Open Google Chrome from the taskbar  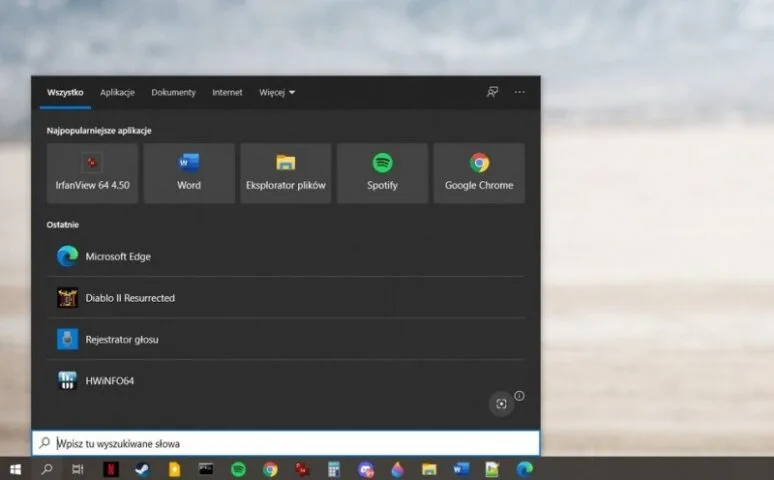click(x=270, y=469)
